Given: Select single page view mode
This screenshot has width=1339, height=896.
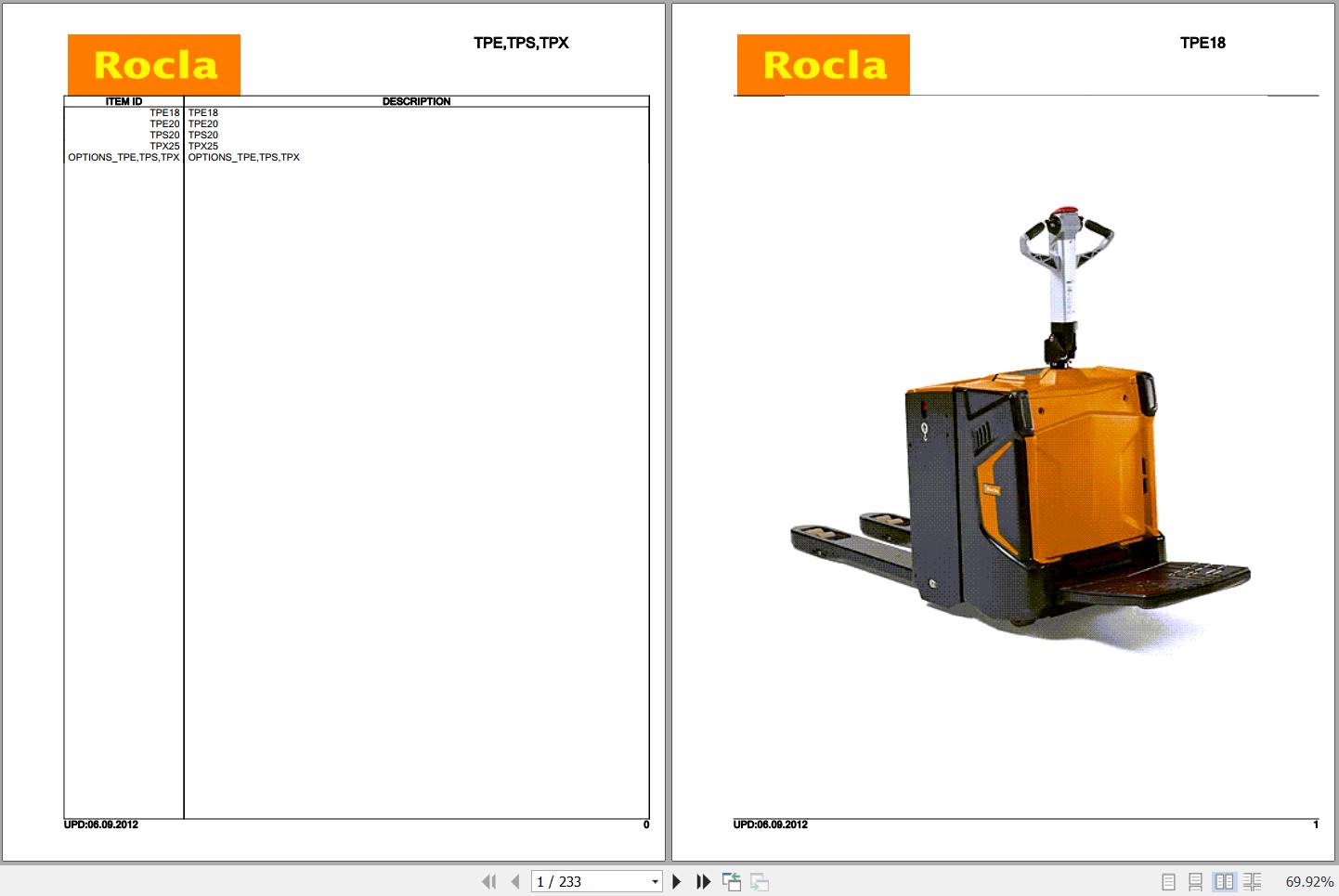Looking at the screenshot, I should [x=1168, y=881].
